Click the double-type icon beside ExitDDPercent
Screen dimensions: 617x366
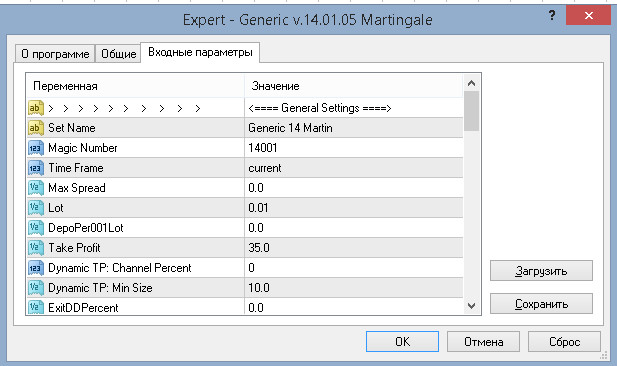click(x=35, y=307)
